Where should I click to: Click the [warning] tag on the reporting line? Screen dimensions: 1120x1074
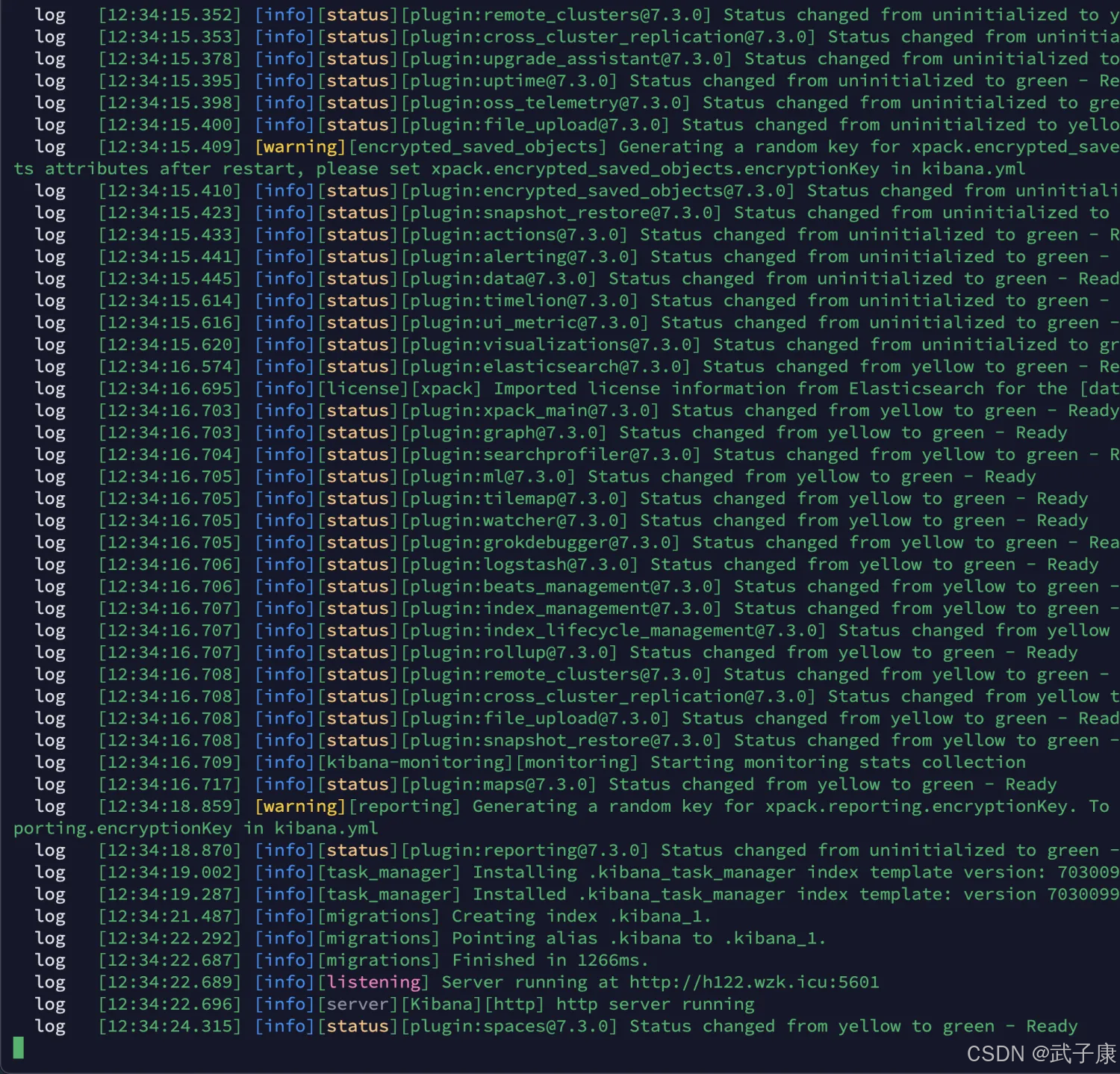[x=300, y=807]
